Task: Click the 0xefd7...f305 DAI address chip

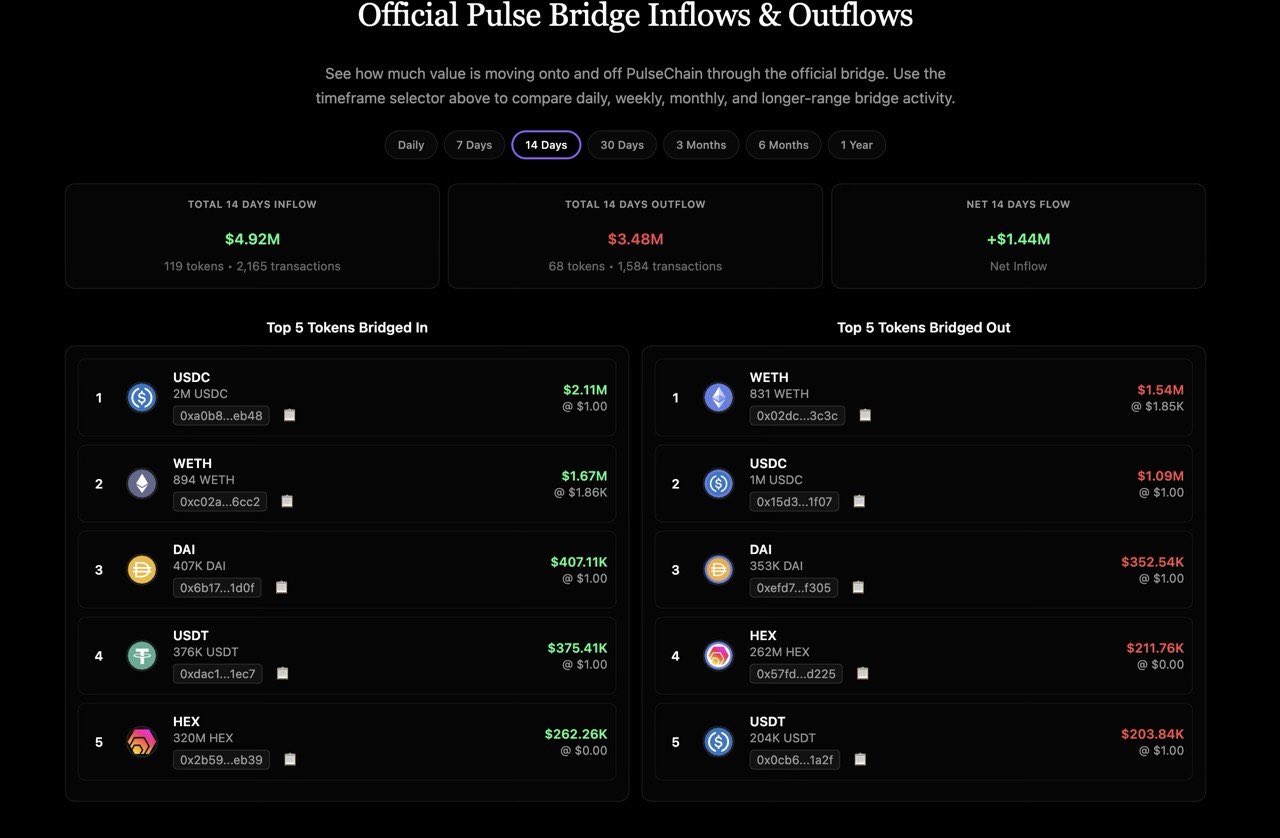Action: (793, 587)
